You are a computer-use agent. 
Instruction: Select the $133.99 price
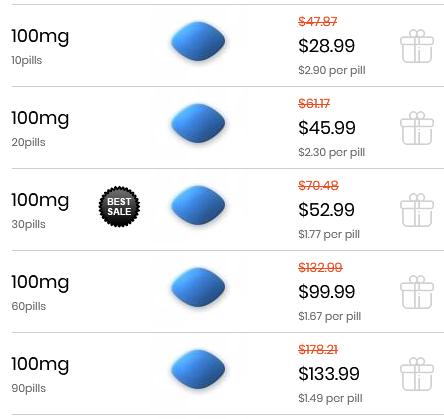click(x=329, y=374)
